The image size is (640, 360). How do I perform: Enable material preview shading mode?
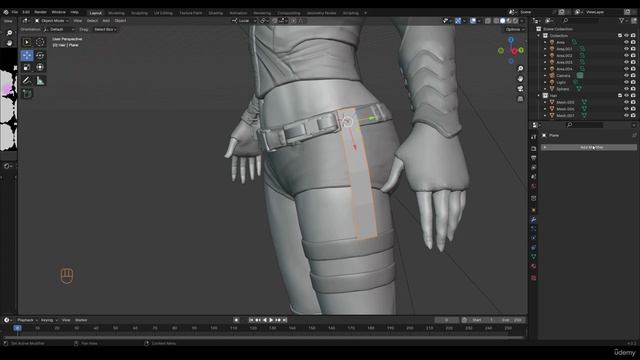(x=509, y=20)
